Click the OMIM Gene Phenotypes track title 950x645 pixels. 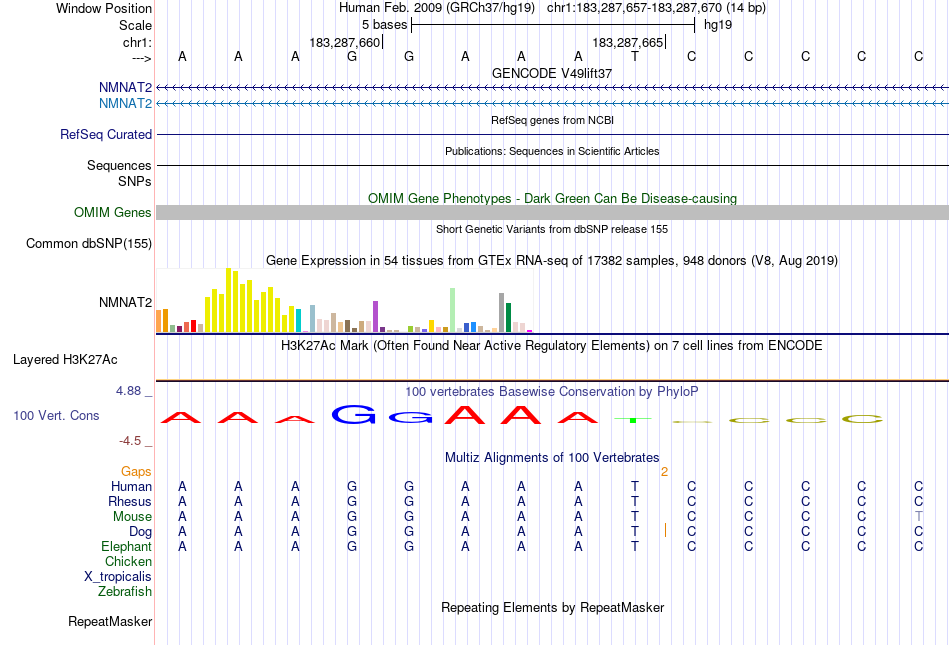click(x=553, y=199)
